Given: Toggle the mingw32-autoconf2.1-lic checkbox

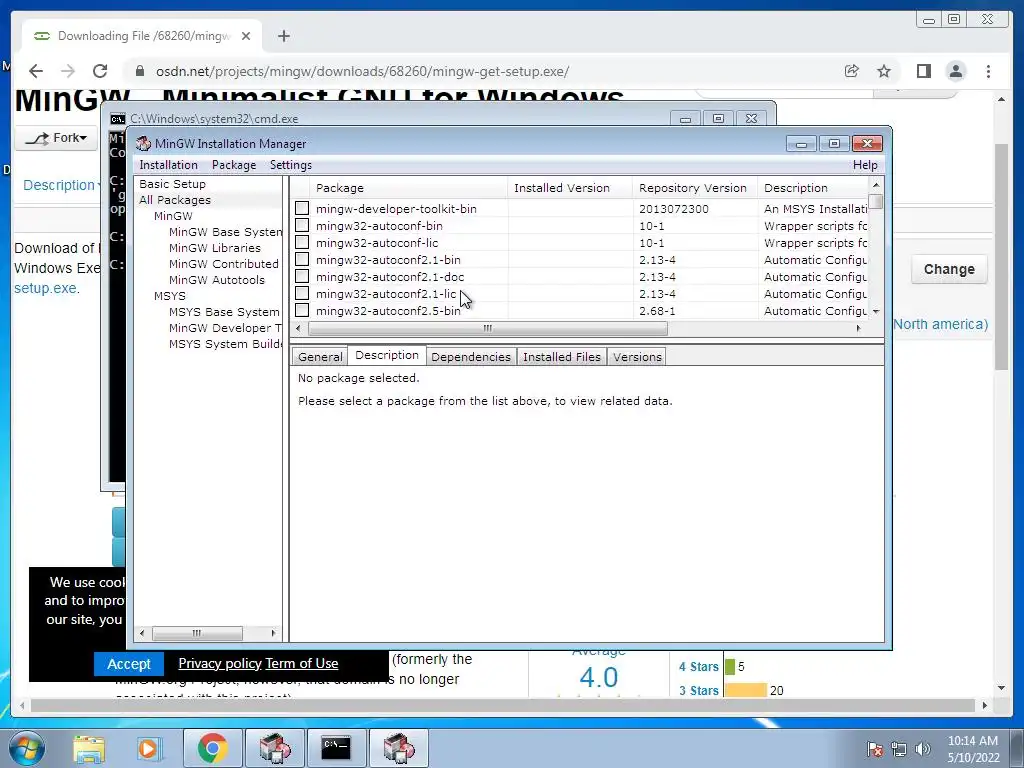Looking at the screenshot, I should [x=302, y=293].
